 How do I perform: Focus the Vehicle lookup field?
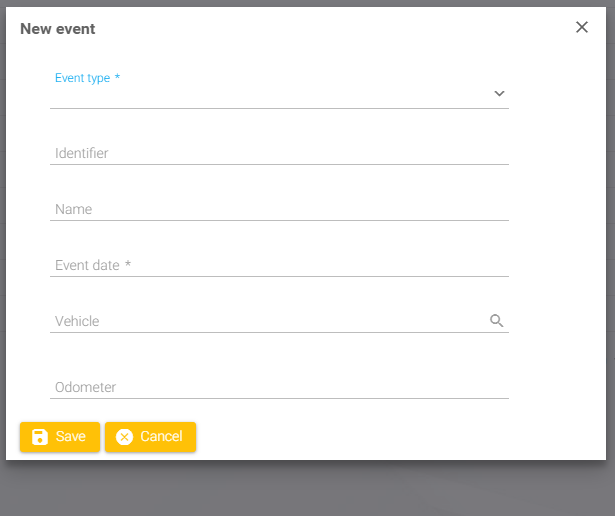265,321
